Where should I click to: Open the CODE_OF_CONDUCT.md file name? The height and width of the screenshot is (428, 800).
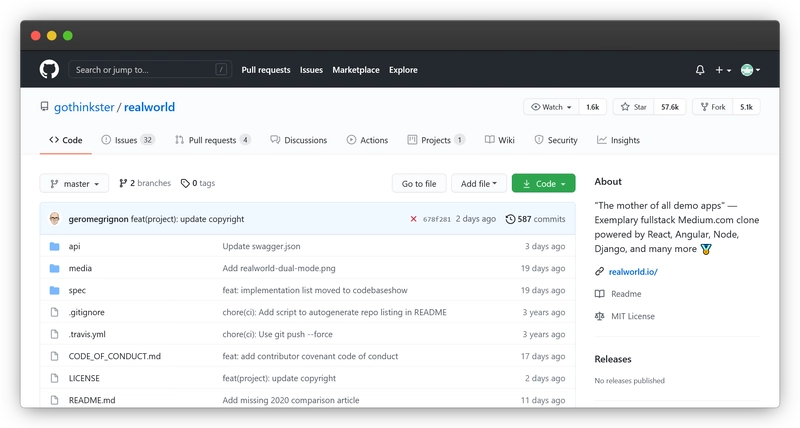point(115,356)
